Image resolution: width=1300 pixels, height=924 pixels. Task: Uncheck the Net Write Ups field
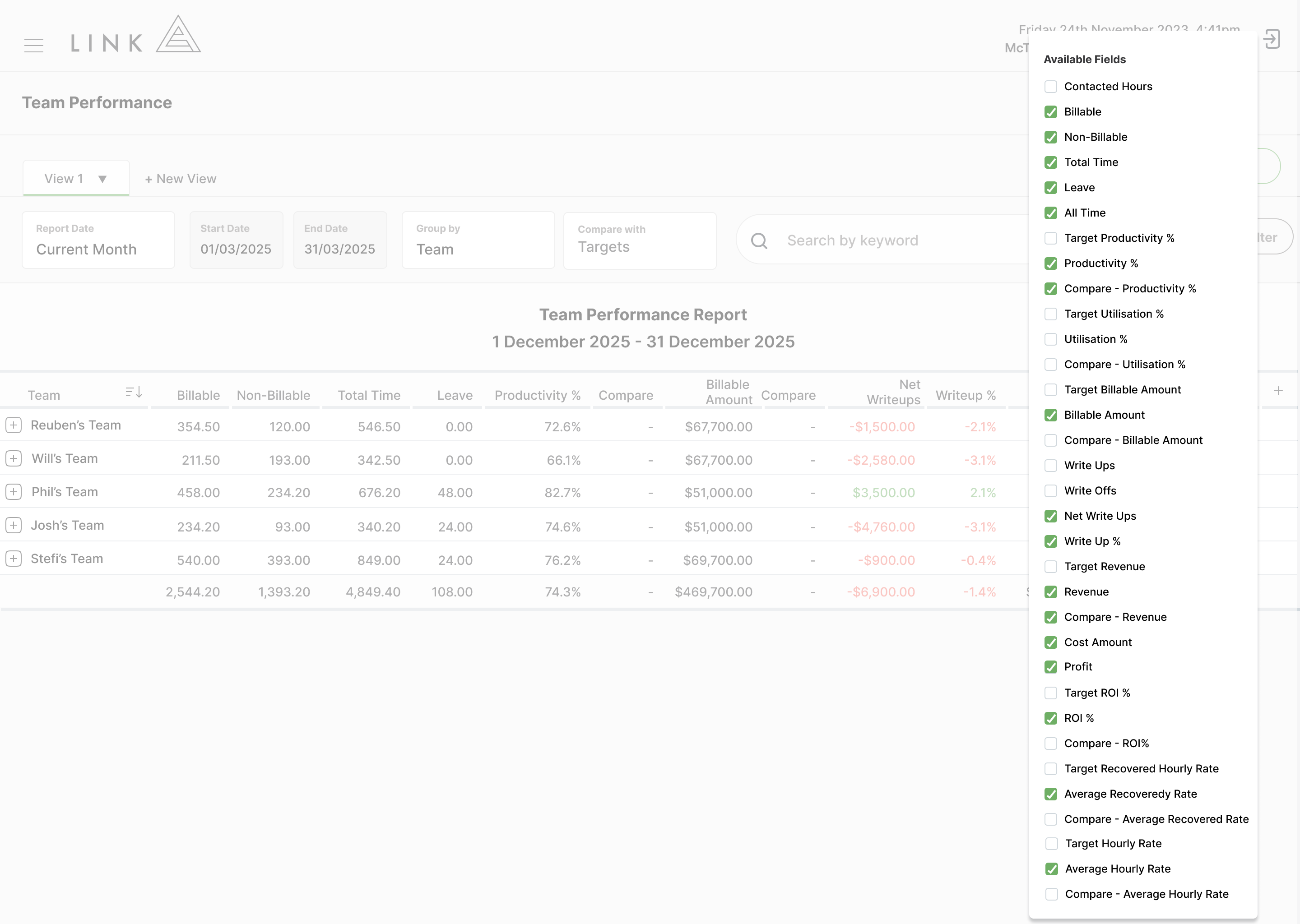[1051, 516]
